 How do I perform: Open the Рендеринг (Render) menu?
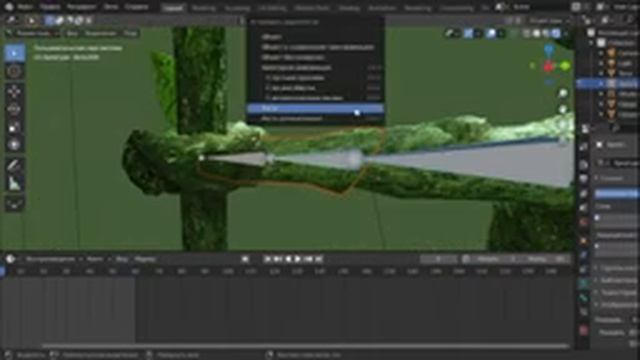coord(82,7)
